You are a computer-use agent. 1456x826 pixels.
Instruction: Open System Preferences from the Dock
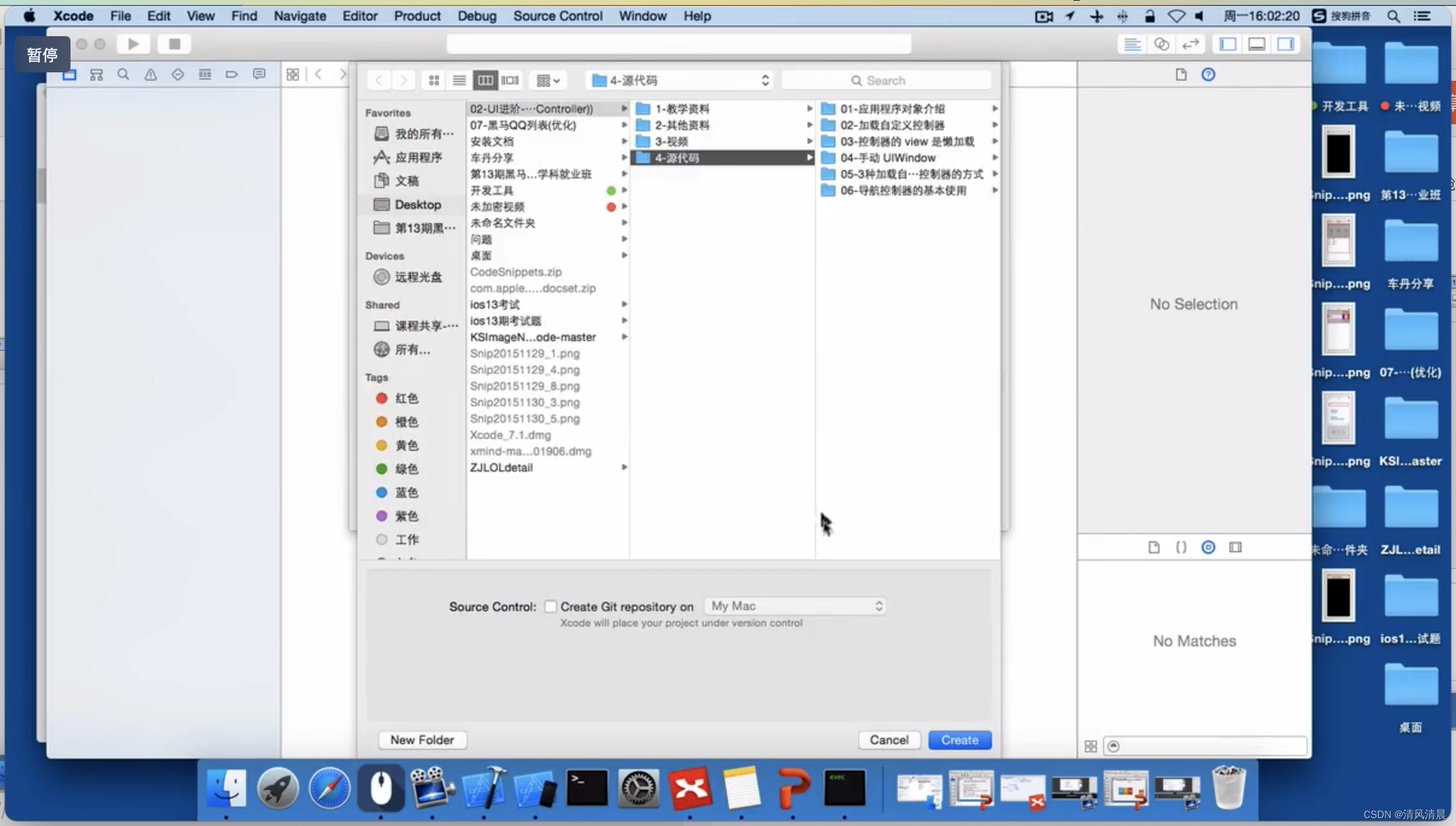639,788
